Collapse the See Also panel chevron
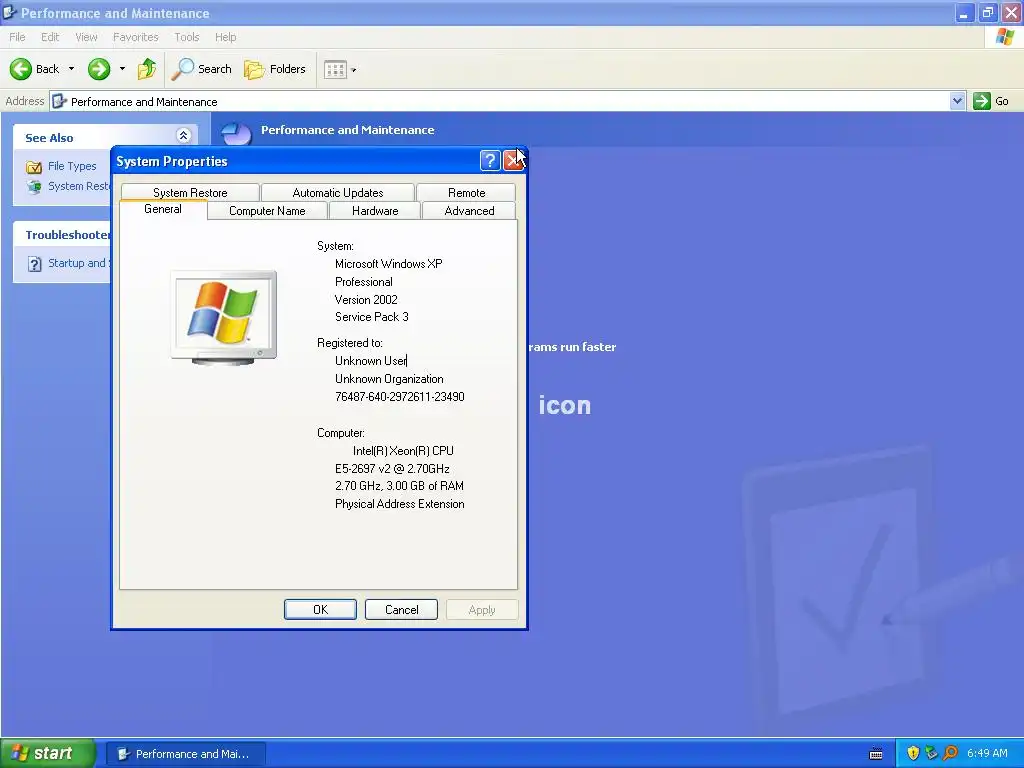The height and width of the screenshot is (768, 1024). (x=184, y=136)
